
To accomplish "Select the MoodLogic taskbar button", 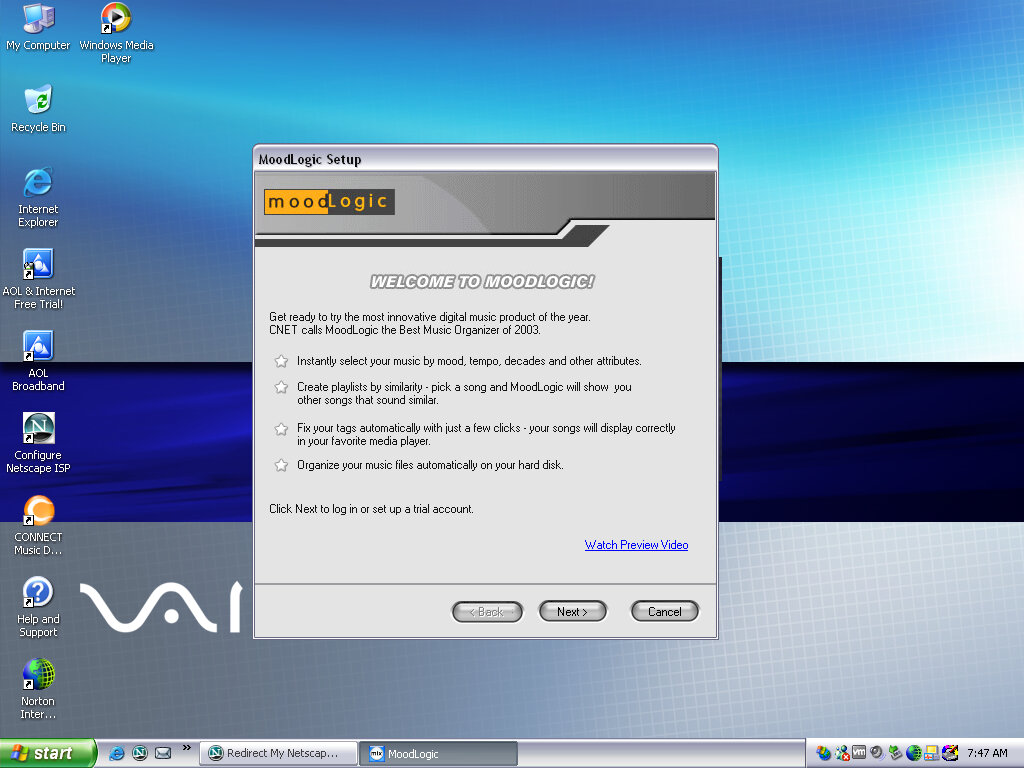I will pyautogui.click(x=438, y=754).
